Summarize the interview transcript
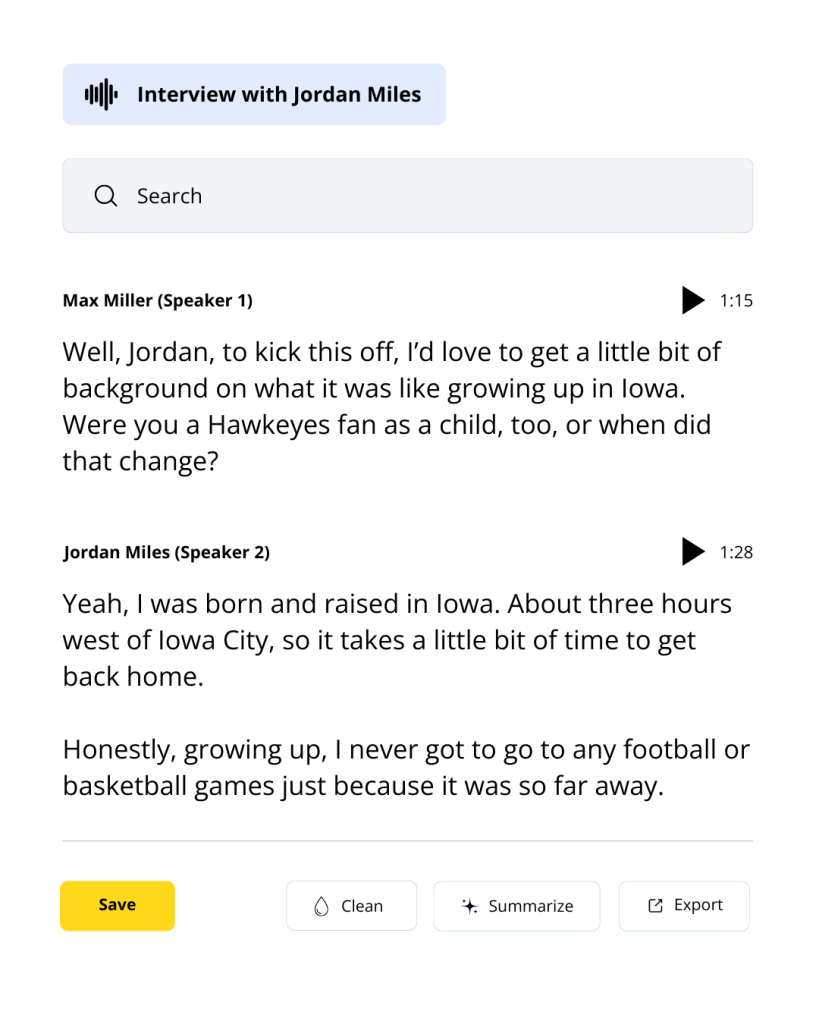This screenshot has height=1024, width=819. click(517, 906)
